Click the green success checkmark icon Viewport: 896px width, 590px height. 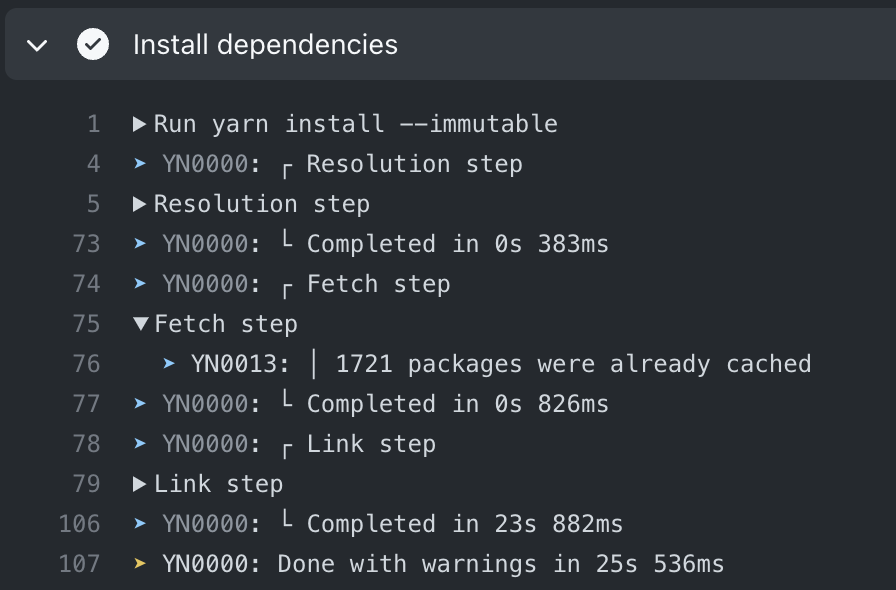point(93,44)
